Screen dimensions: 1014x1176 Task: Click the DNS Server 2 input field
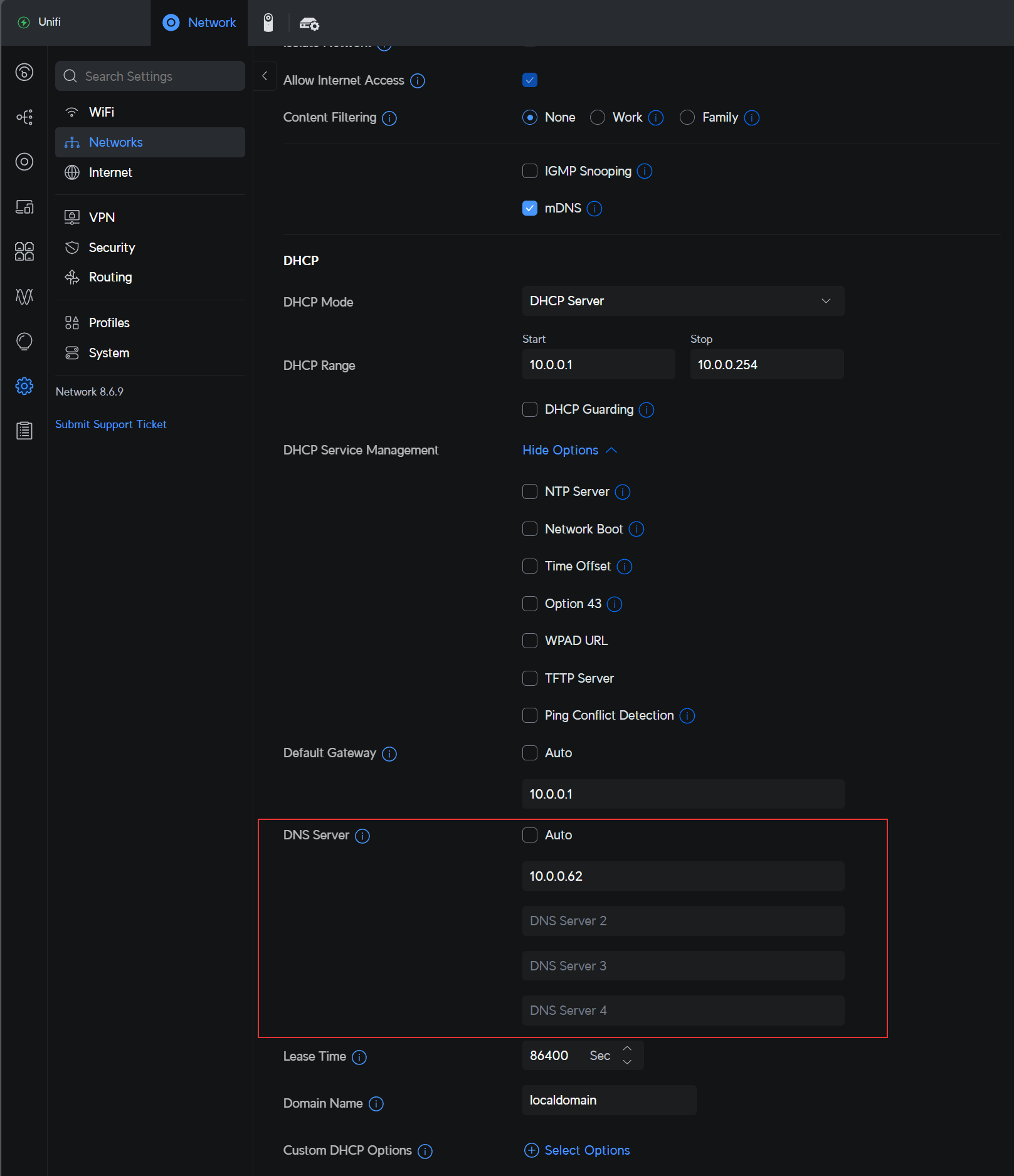(x=683, y=921)
